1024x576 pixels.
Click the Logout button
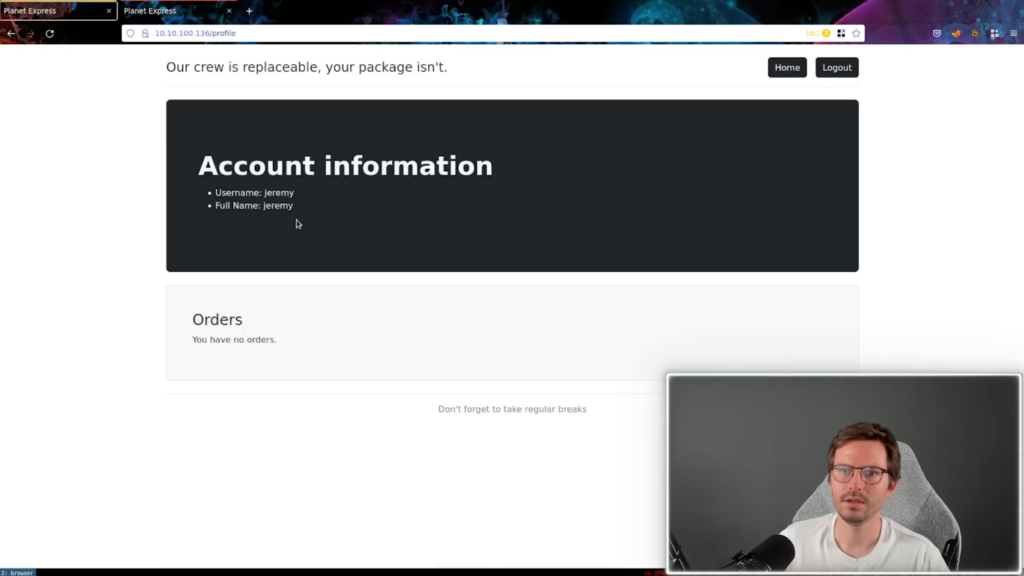pos(837,67)
